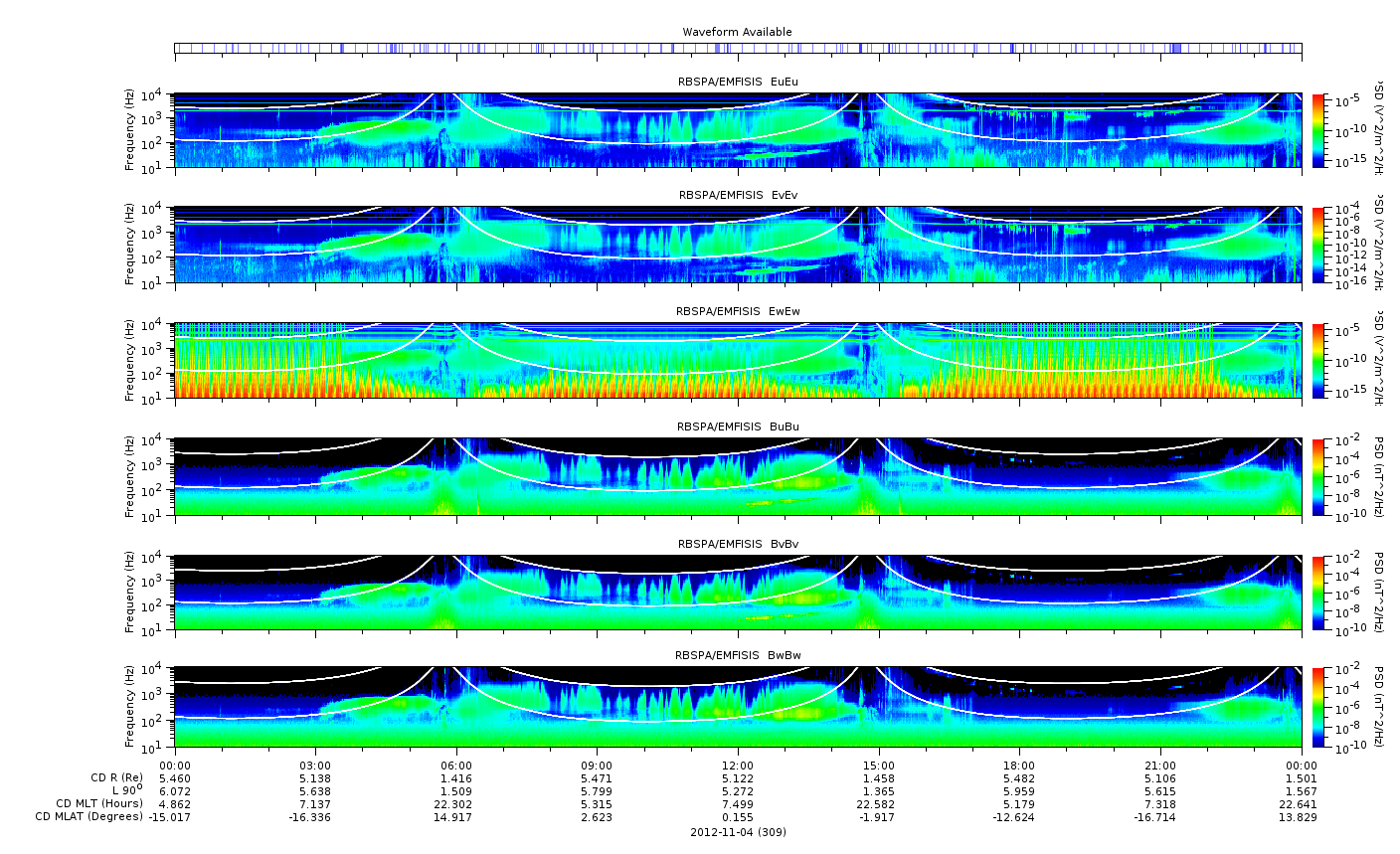This screenshot has height=854, width=1400.
Task: Click the BvBv spectrogram color bar
Action: [x=1319, y=593]
